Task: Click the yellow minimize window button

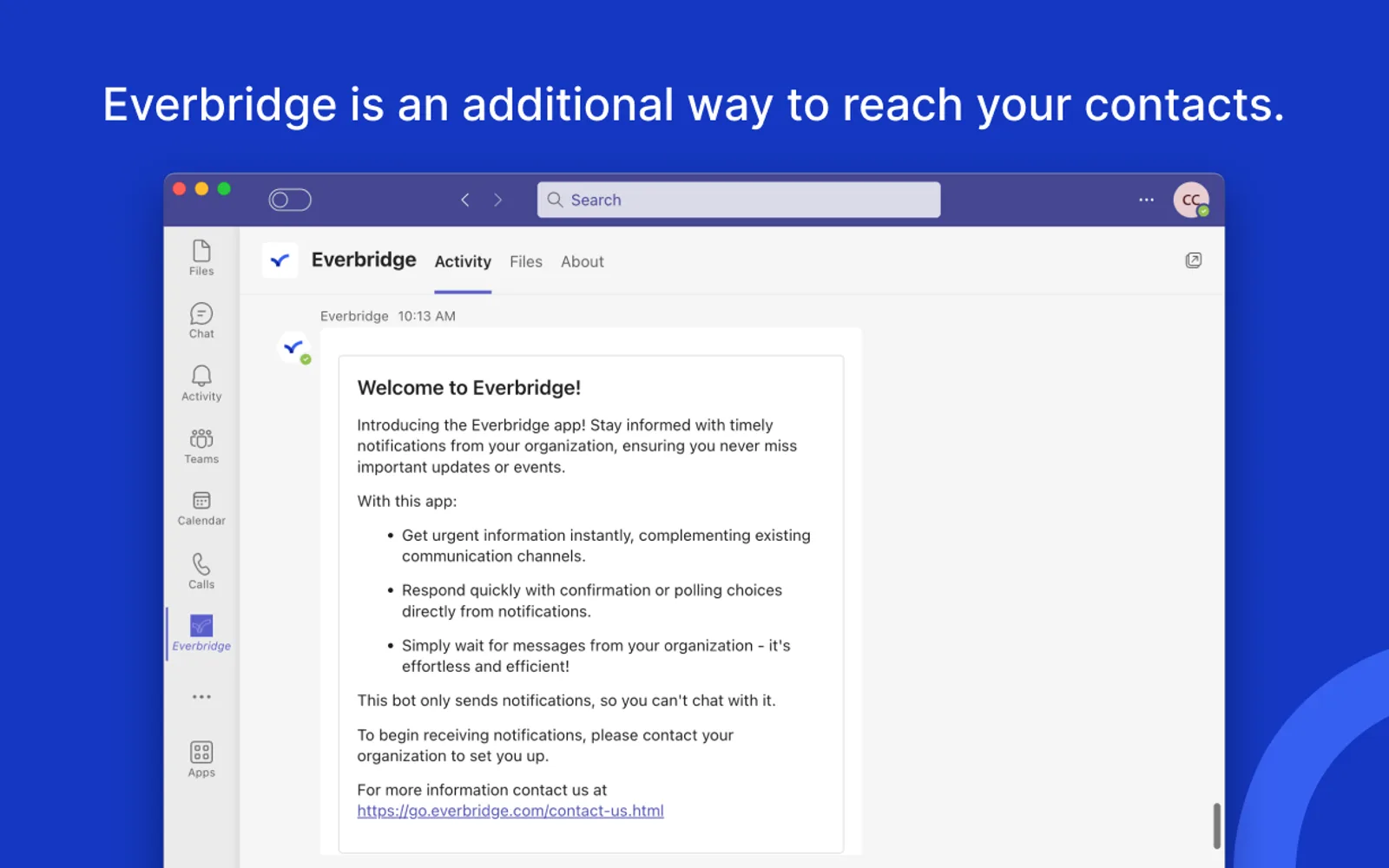Action: [x=201, y=188]
